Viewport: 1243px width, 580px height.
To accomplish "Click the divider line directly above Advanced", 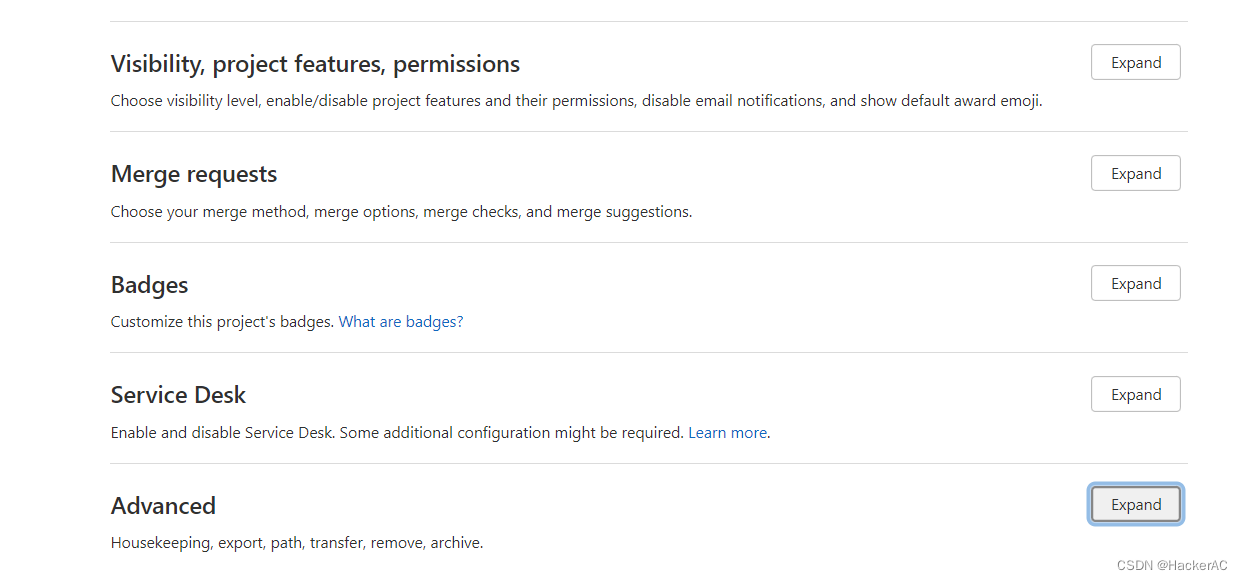I will (648, 463).
